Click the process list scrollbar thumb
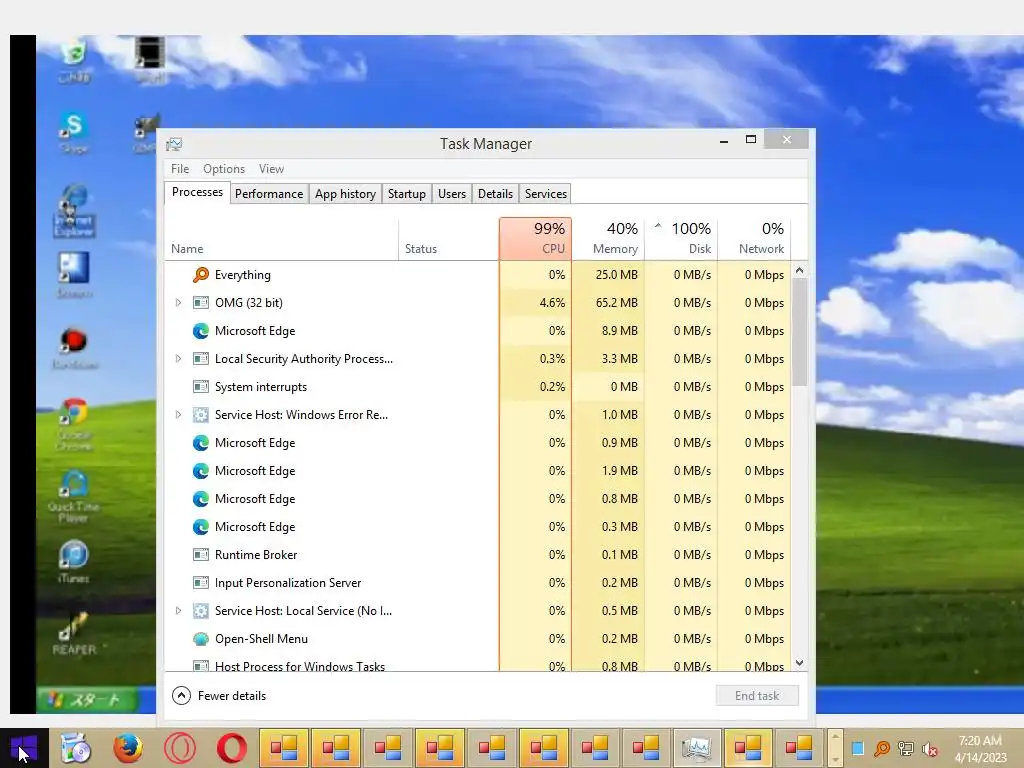Image resolution: width=1024 pixels, height=768 pixels. point(799,332)
